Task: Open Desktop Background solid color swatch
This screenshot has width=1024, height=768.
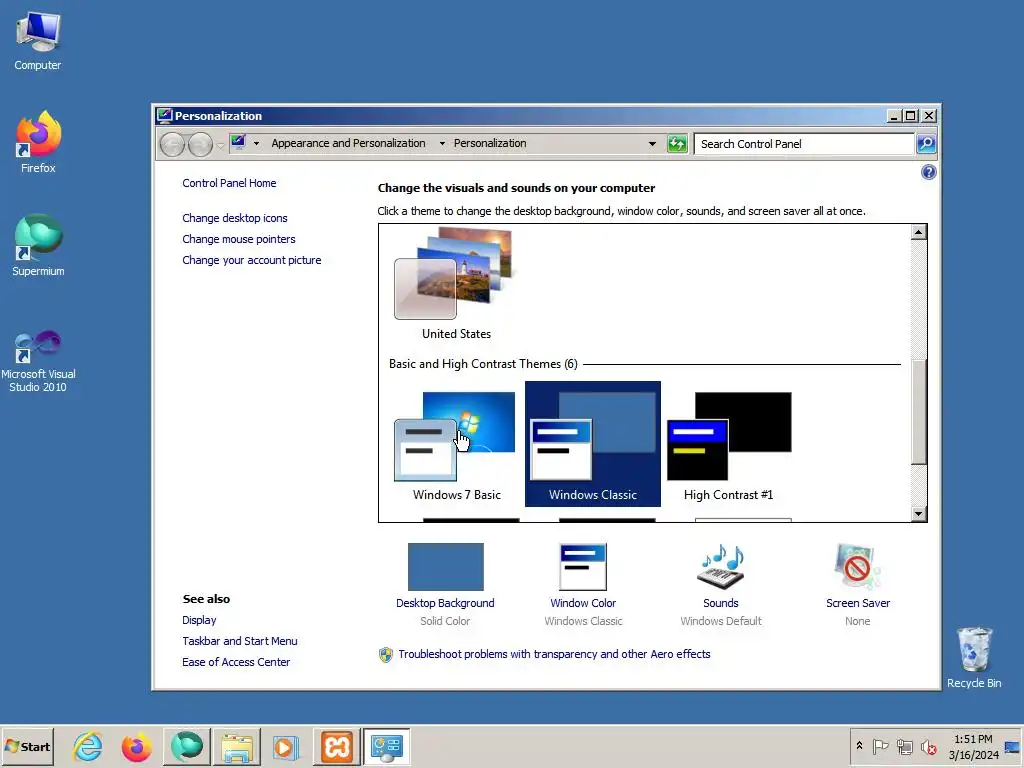Action: [x=445, y=567]
